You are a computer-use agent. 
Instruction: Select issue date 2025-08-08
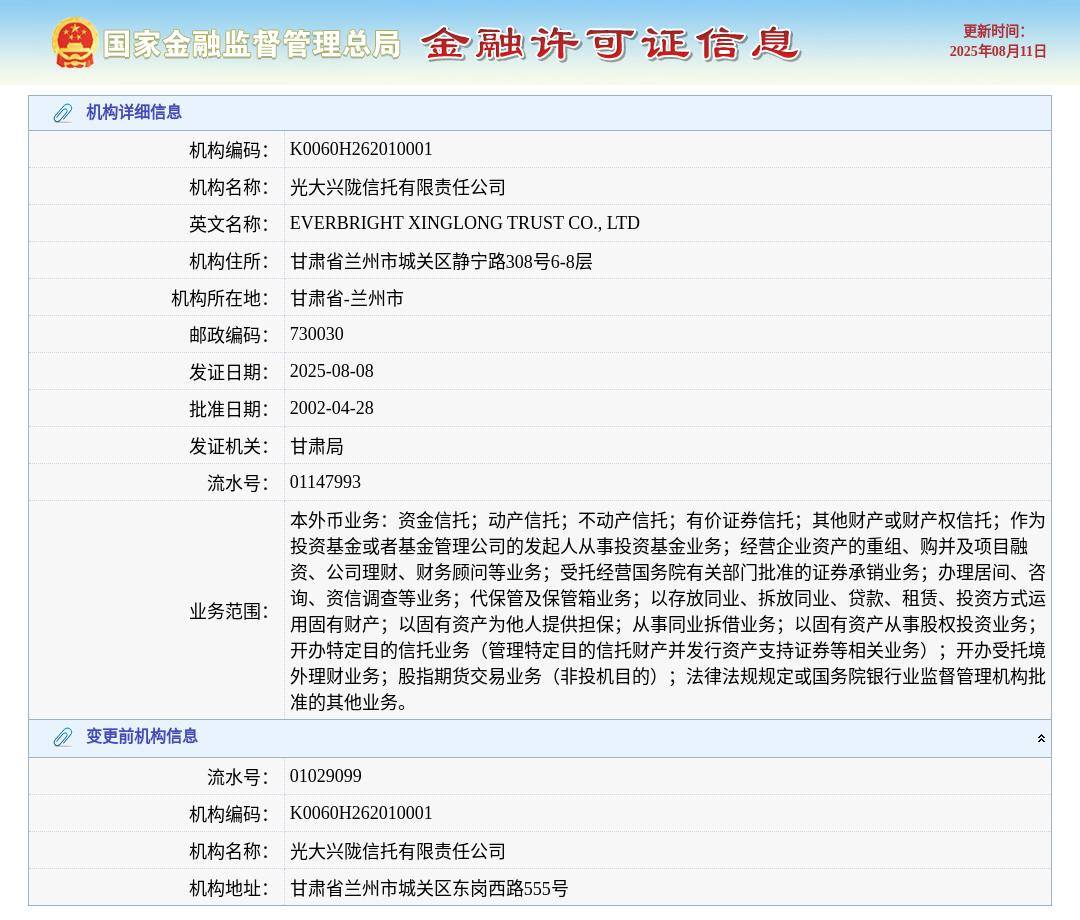pos(331,371)
